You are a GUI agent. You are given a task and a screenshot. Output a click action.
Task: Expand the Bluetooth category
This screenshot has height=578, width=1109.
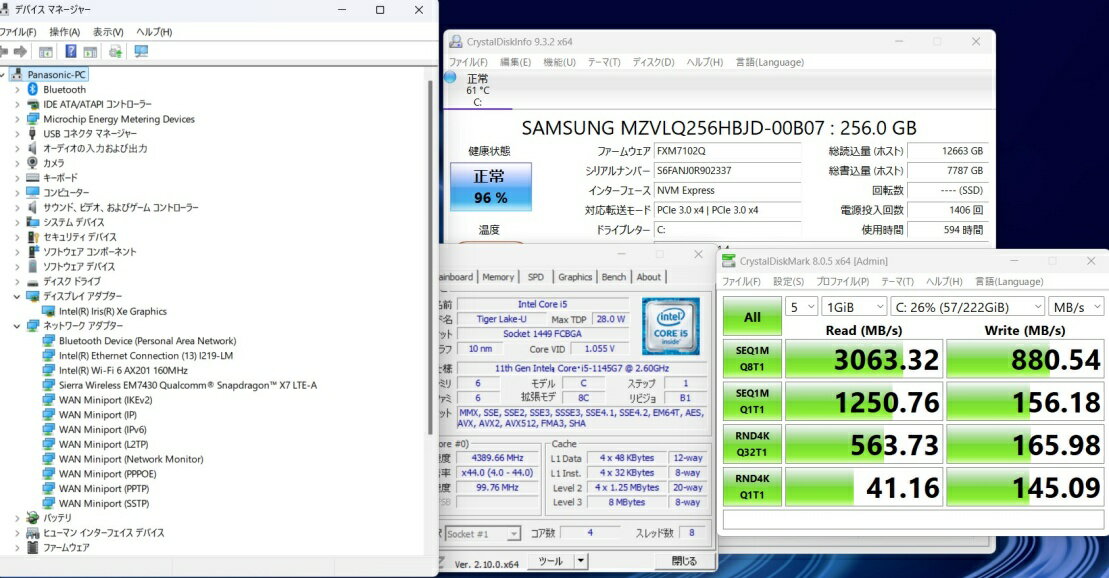point(17,89)
